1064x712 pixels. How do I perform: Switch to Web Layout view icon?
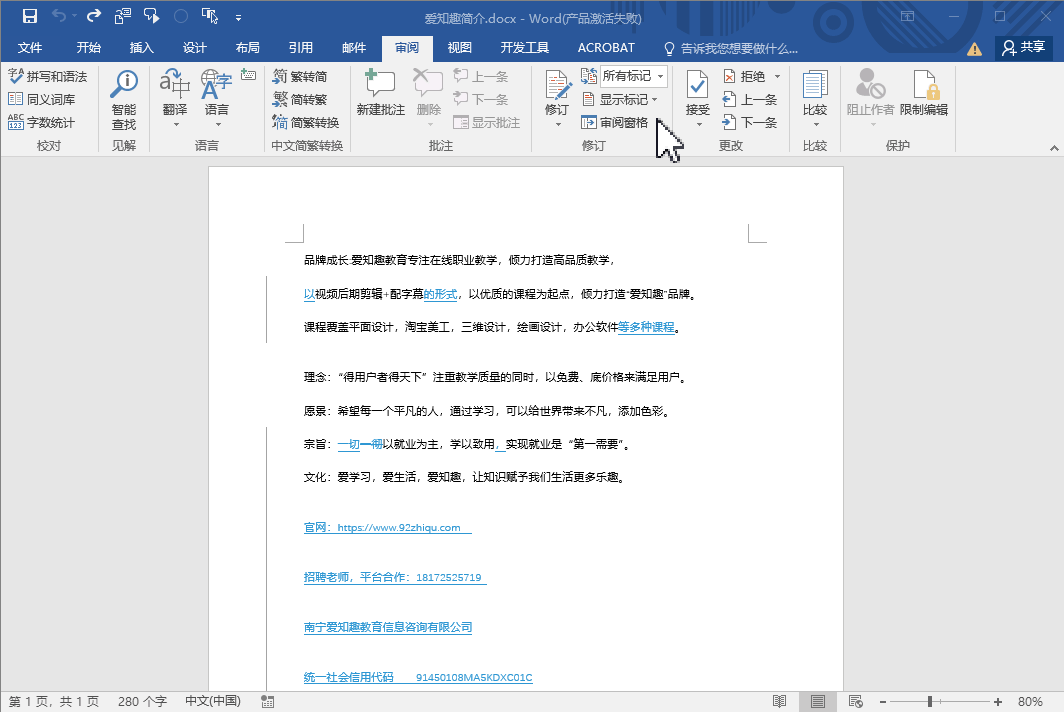coord(856,701)
